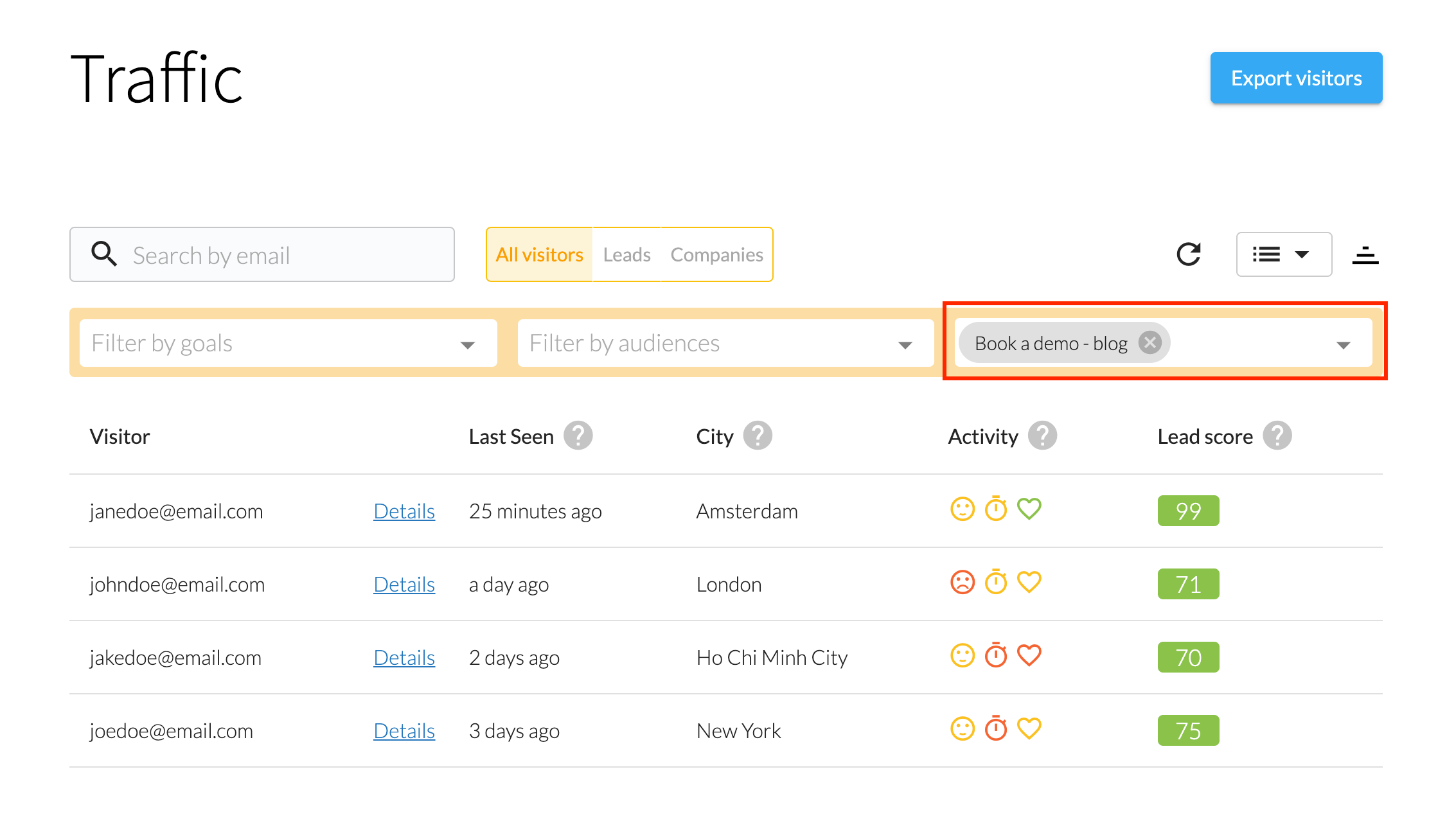Switch to the All visitors tab
Image resolution: width=1456 pixels, height=837 pixels.
(539, 255)
